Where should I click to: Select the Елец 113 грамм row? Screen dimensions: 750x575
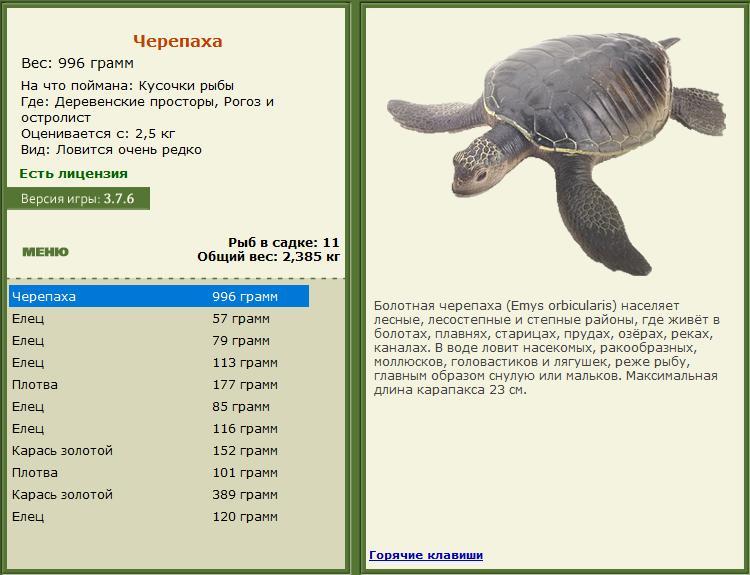tap(159, 363)
